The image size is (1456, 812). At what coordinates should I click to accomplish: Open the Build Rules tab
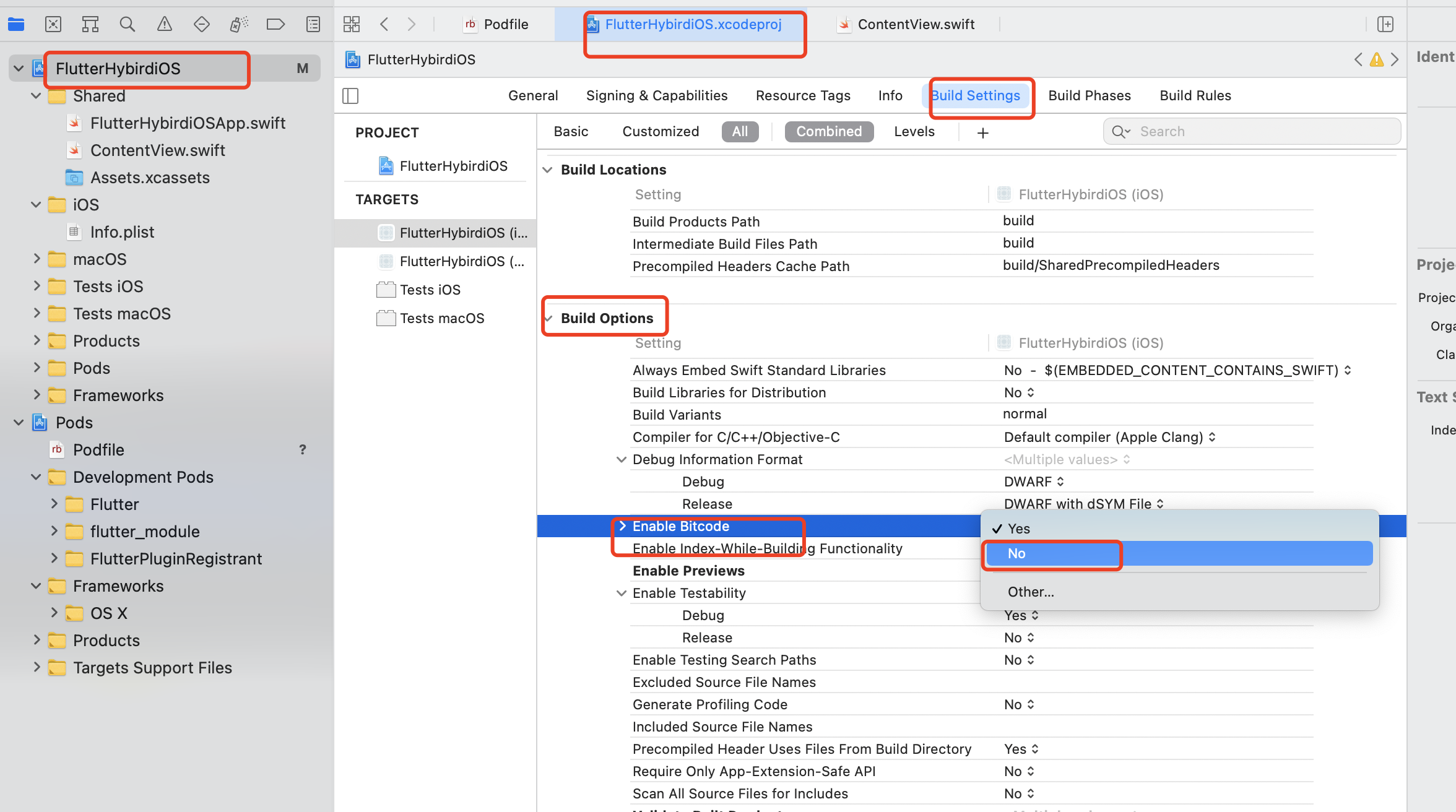click(1195, 95)
